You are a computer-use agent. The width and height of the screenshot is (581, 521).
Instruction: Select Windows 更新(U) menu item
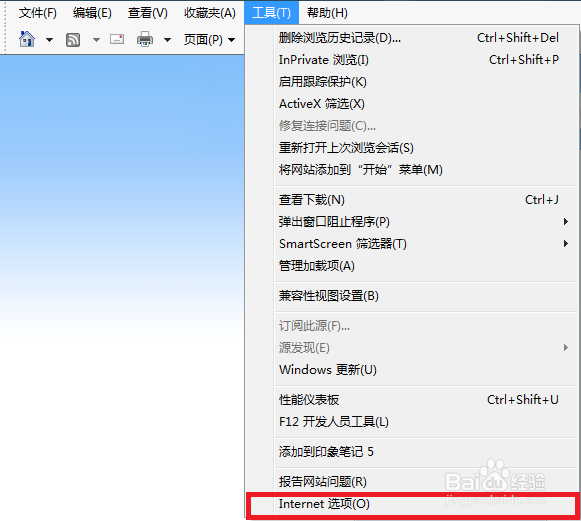pyautogui.click(x=412, y=370)
